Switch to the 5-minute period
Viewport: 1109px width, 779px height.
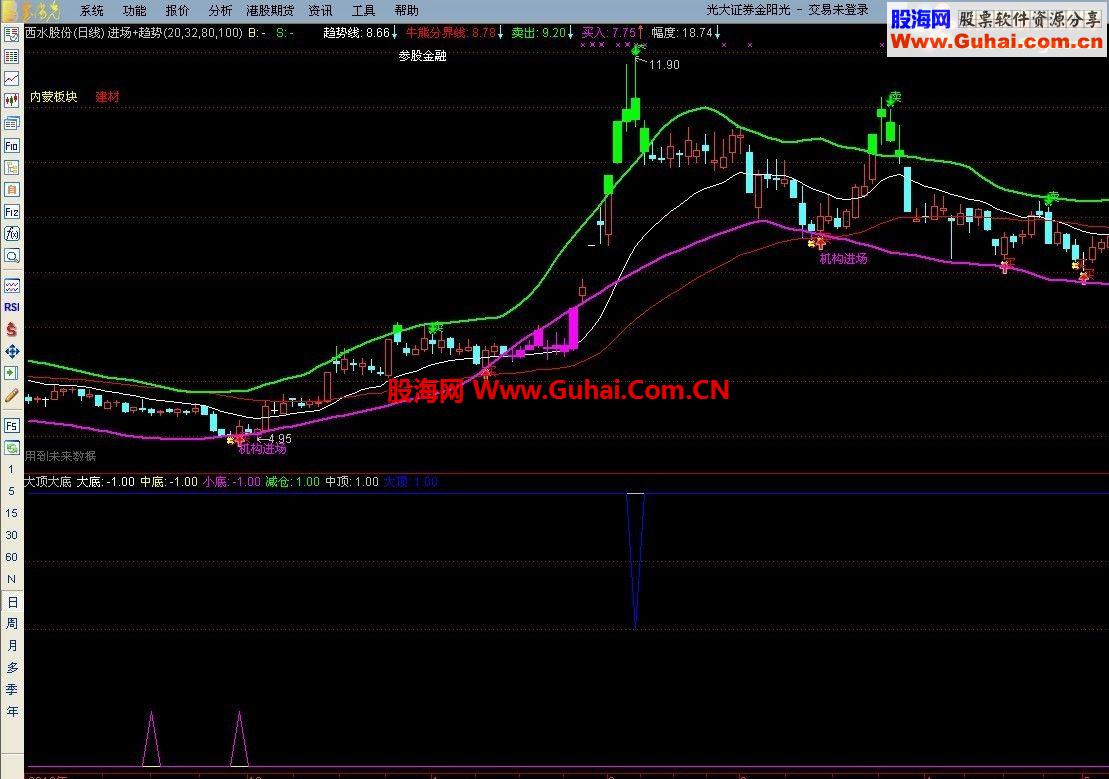click(11, 491)
